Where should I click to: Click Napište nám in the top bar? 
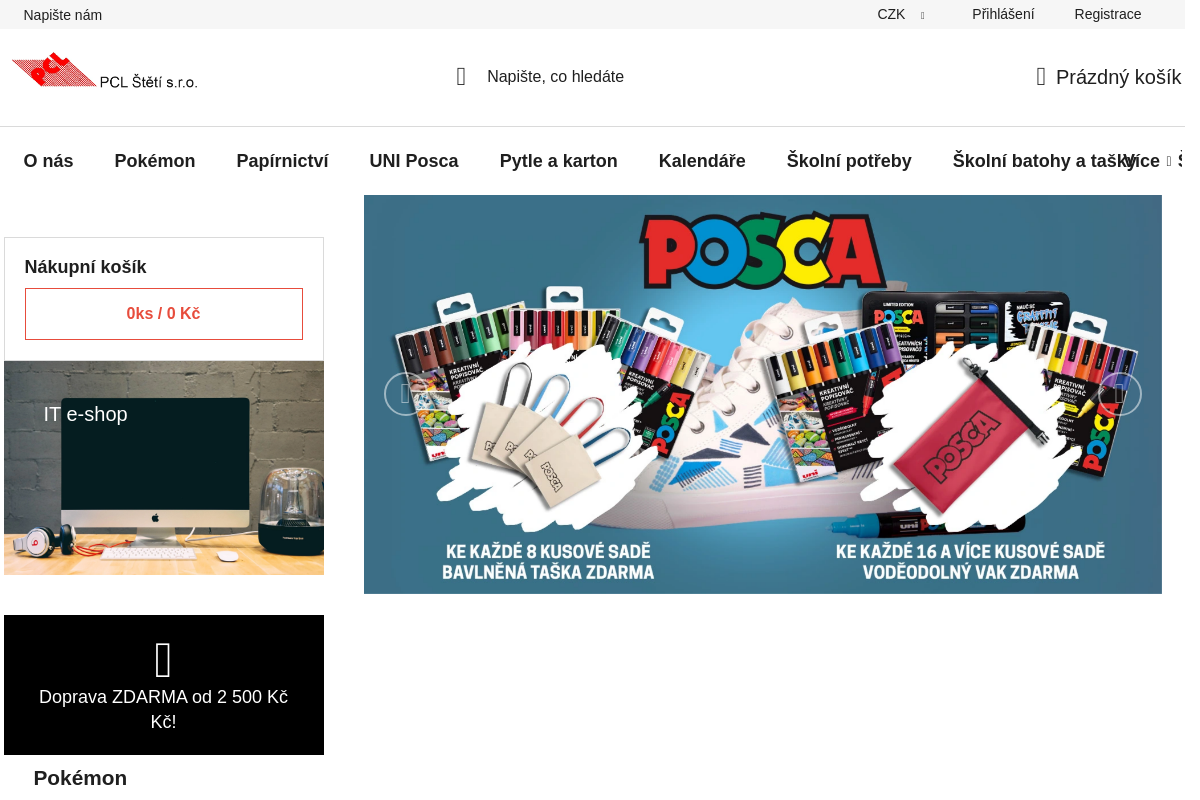(x=62, y=14)
